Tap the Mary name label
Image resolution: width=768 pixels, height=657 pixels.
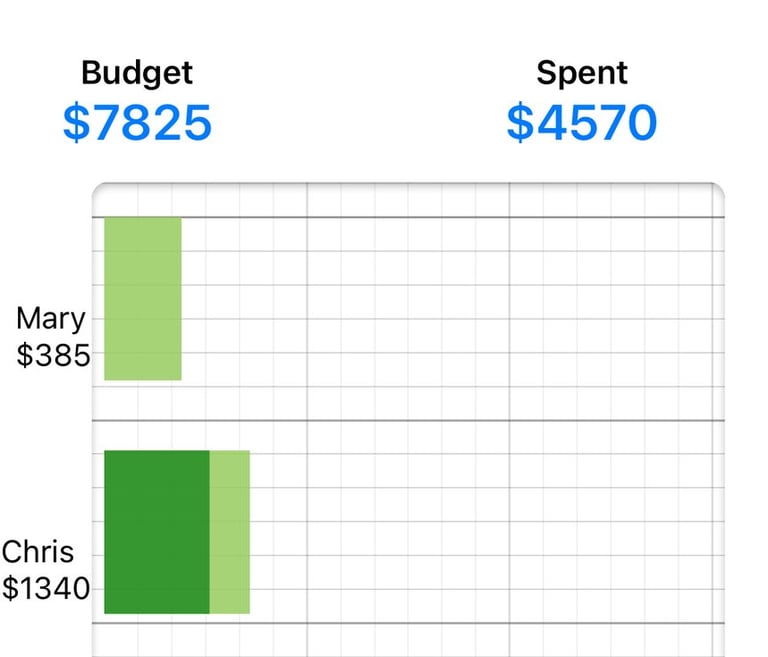coord(51,318)
